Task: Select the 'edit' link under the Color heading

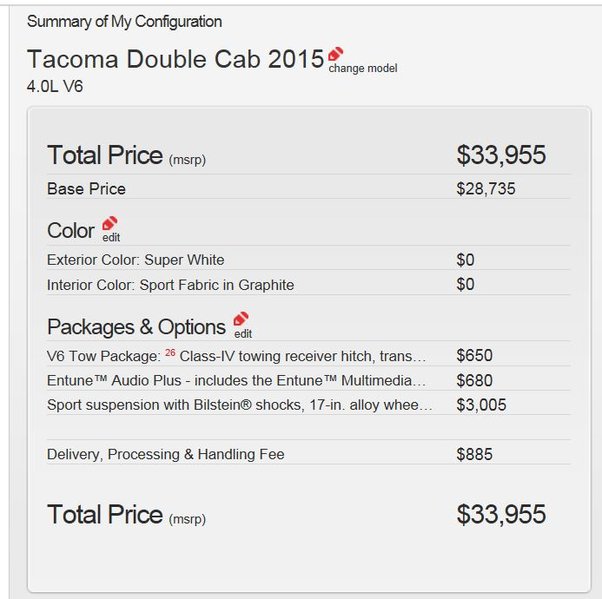Action: point(111,238)
